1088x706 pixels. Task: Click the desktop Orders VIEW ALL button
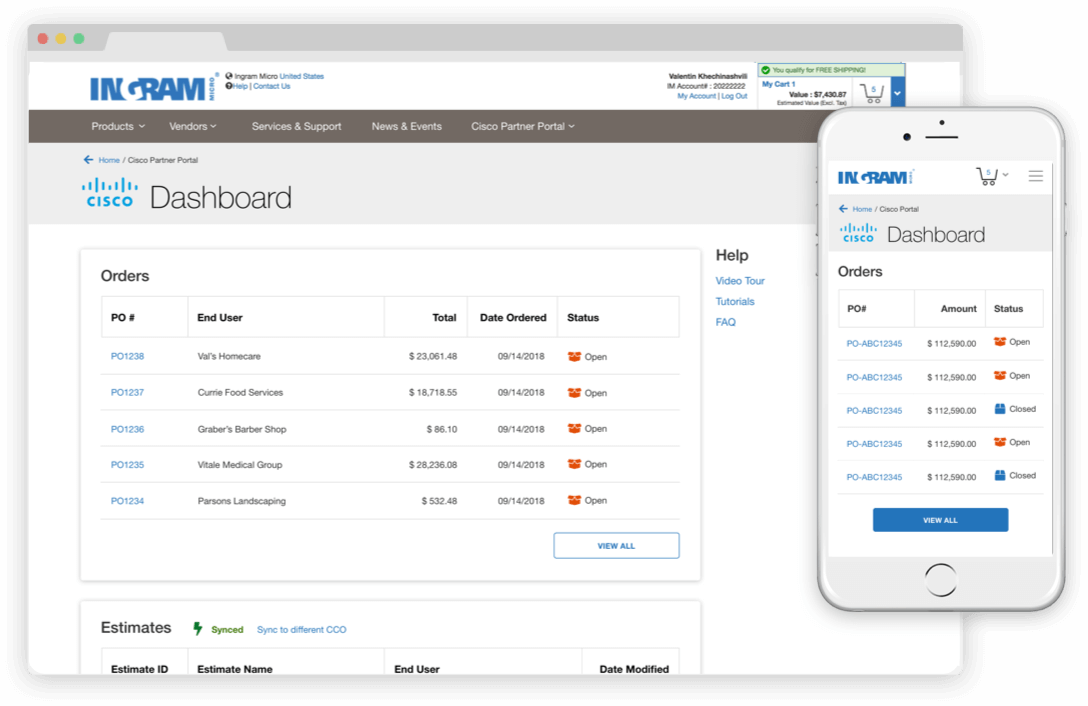tap(616, 546)
